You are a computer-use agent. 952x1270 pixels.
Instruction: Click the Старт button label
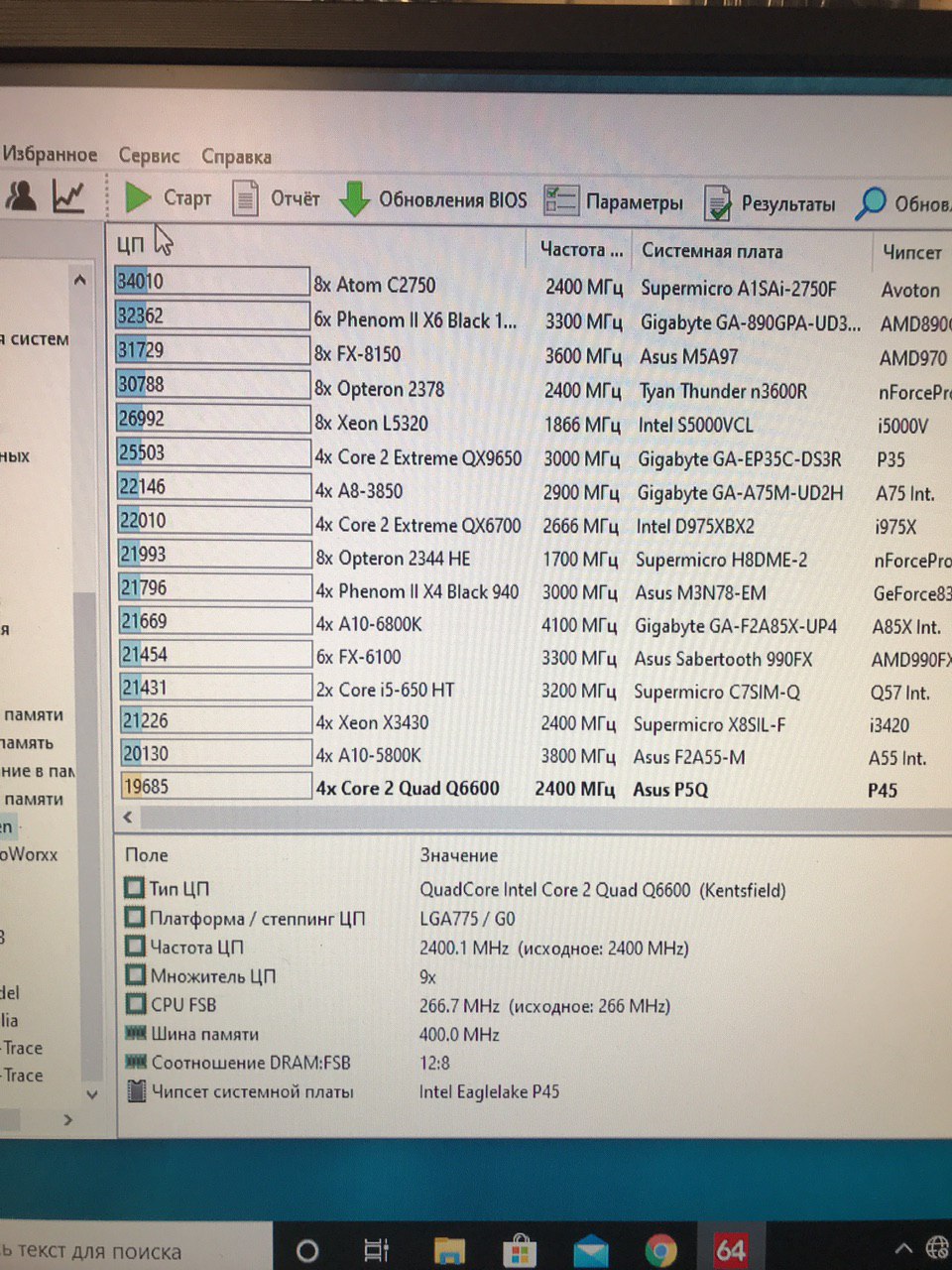point(187,198)
